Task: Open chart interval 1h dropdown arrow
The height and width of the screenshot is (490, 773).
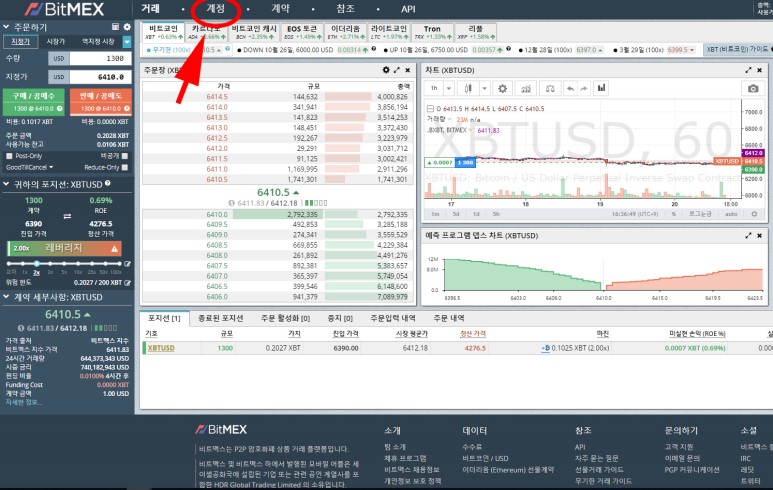Action: [x=449, y=88]
